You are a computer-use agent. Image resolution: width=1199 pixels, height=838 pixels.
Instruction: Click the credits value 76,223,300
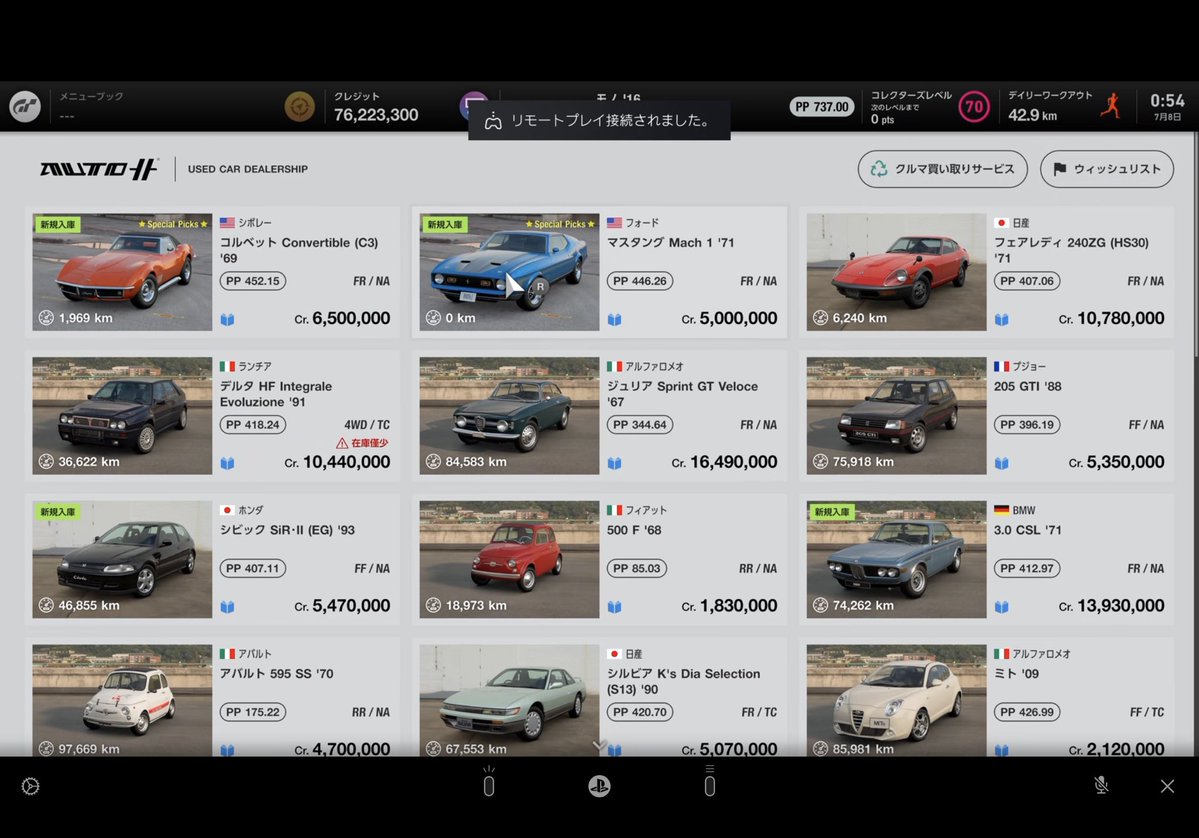(376, 115)
